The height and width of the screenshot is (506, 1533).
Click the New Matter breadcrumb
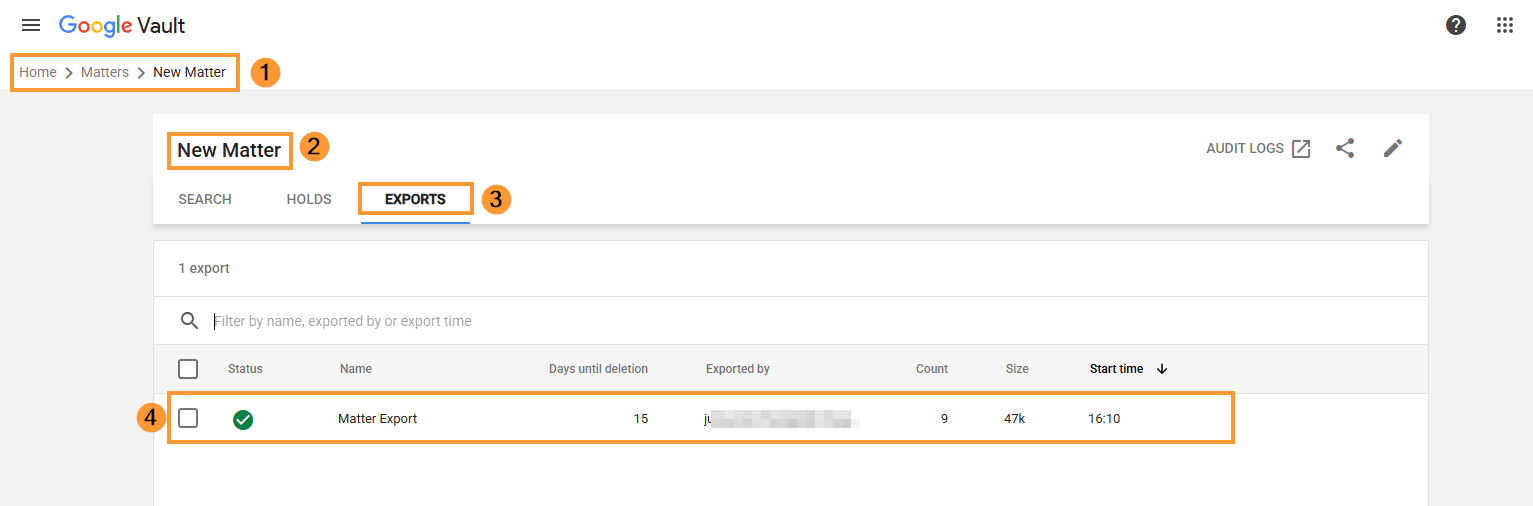(189, 72)
